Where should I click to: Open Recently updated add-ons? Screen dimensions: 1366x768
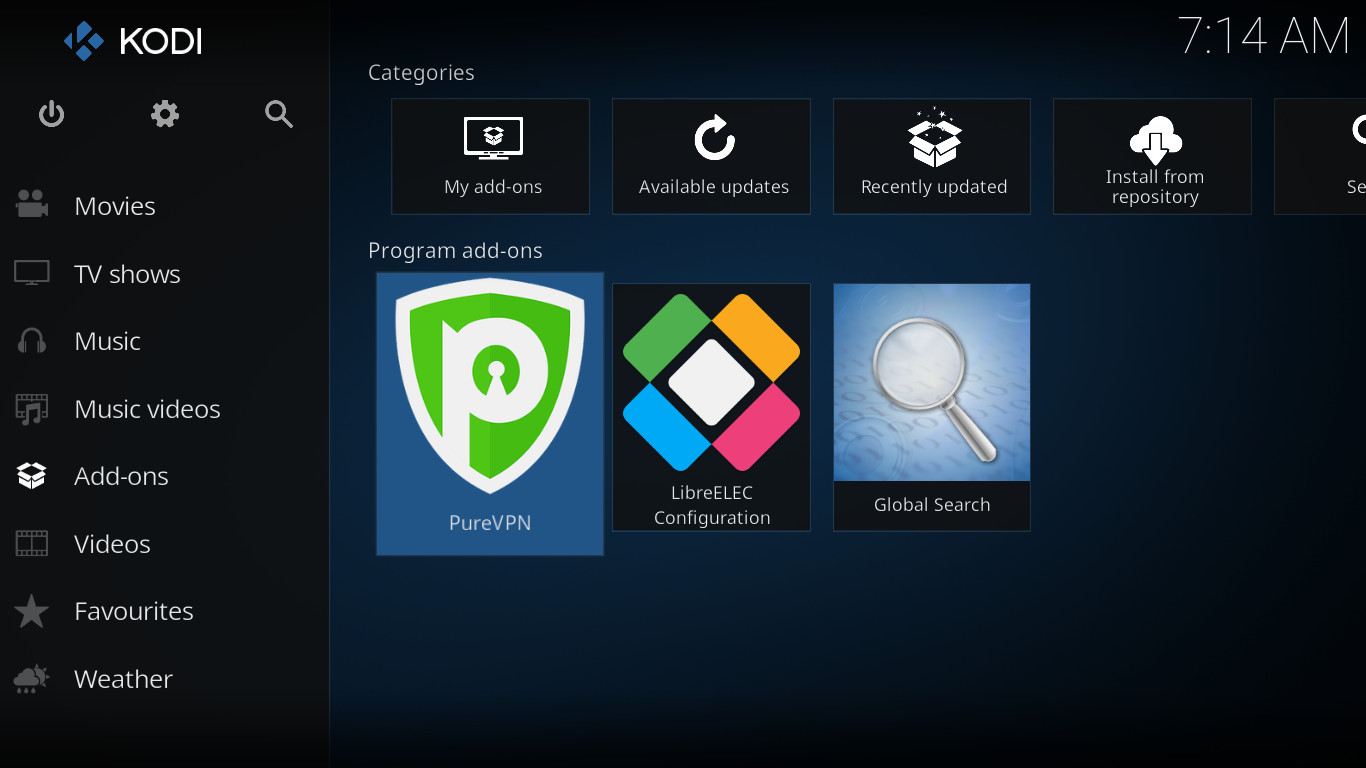[x=932, y=156]
